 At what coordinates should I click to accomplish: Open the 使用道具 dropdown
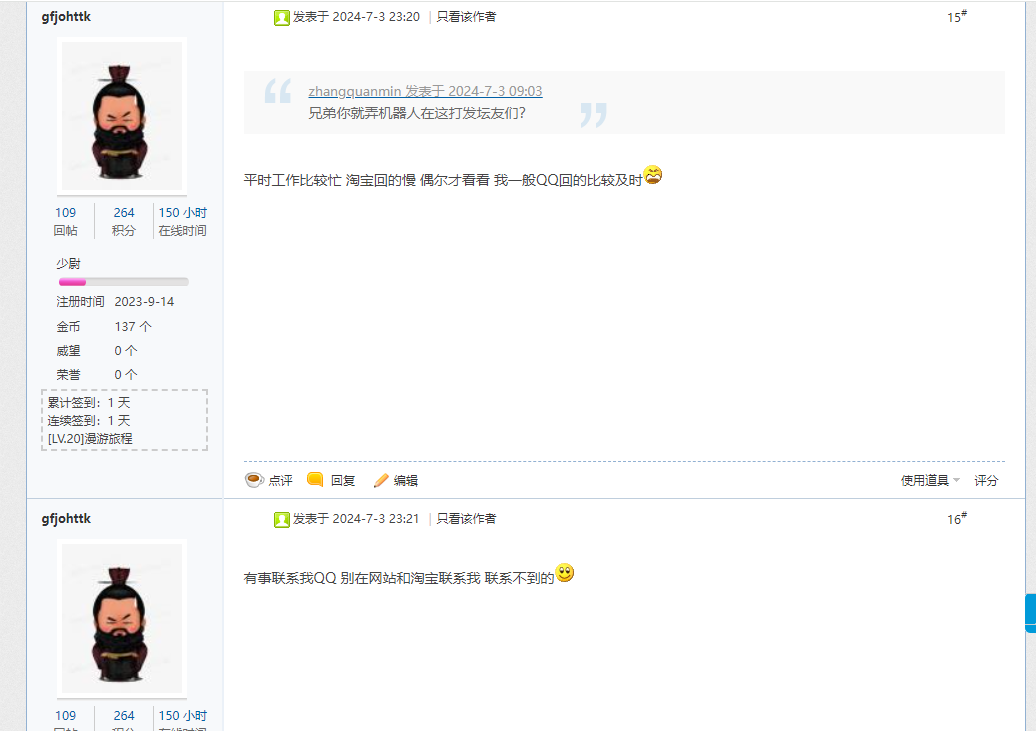pyautogui.click(x=930, y=481)
